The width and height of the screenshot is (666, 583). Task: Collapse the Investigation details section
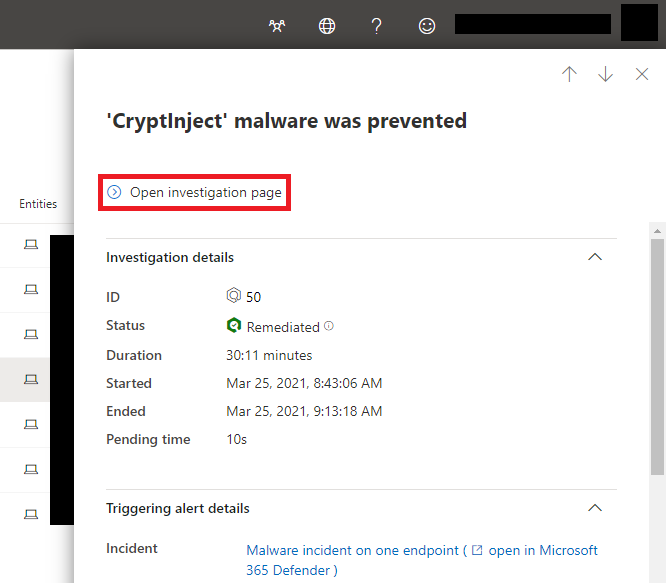pos(595,257)
